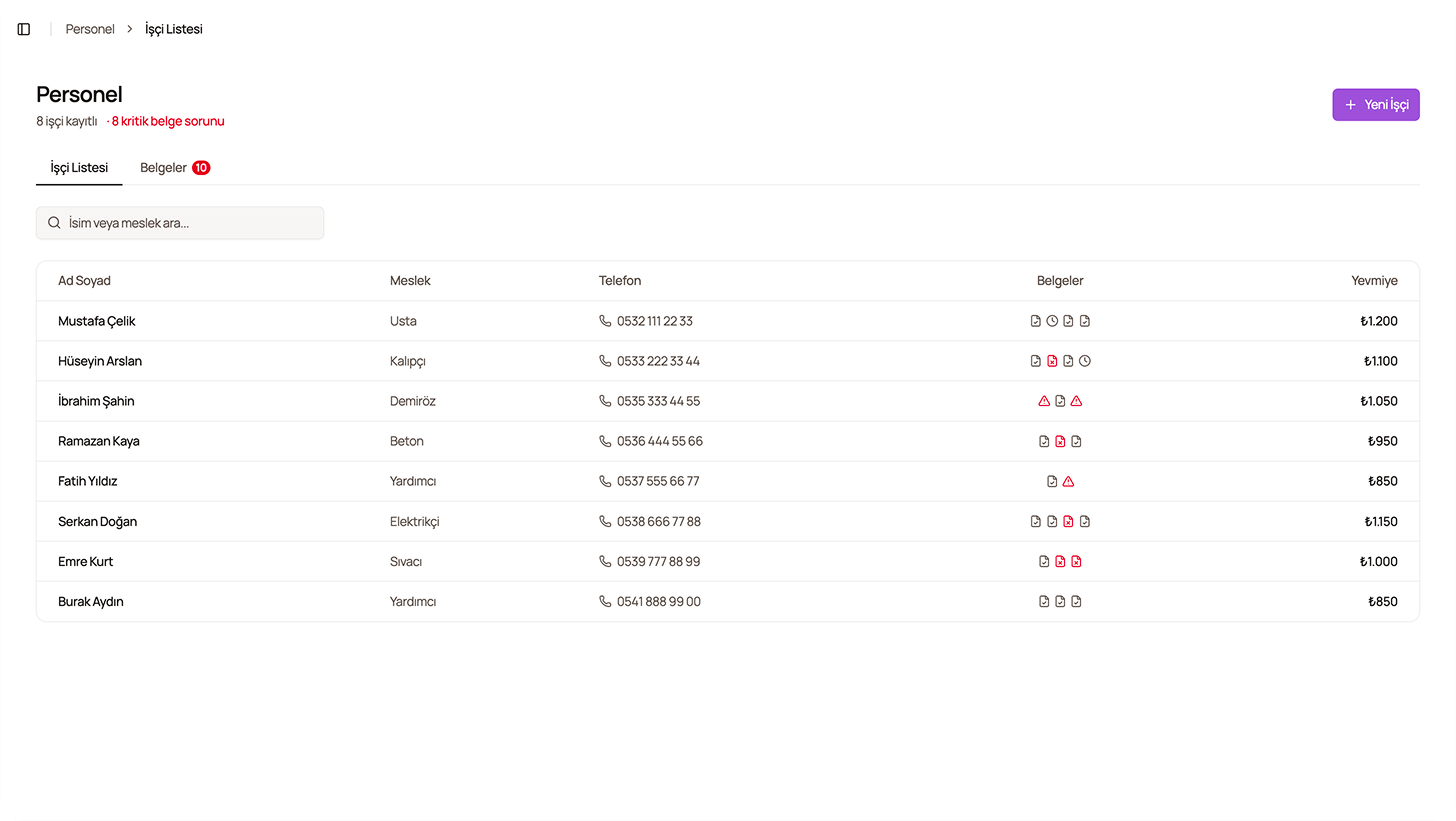Open İbrahim Şahin's checked document icon
This screenshot has width=1456, height=821.
[x=1060, y=401]
